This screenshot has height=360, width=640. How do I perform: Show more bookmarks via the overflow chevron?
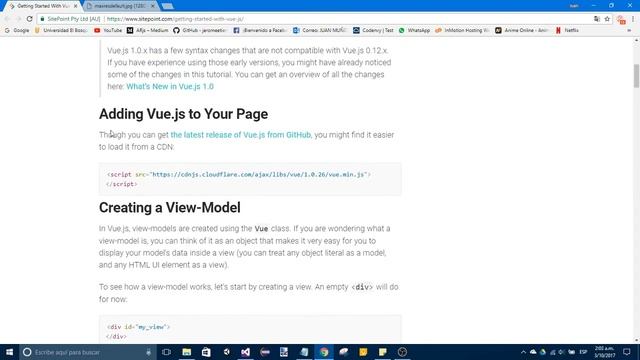[x=629, y=30]
